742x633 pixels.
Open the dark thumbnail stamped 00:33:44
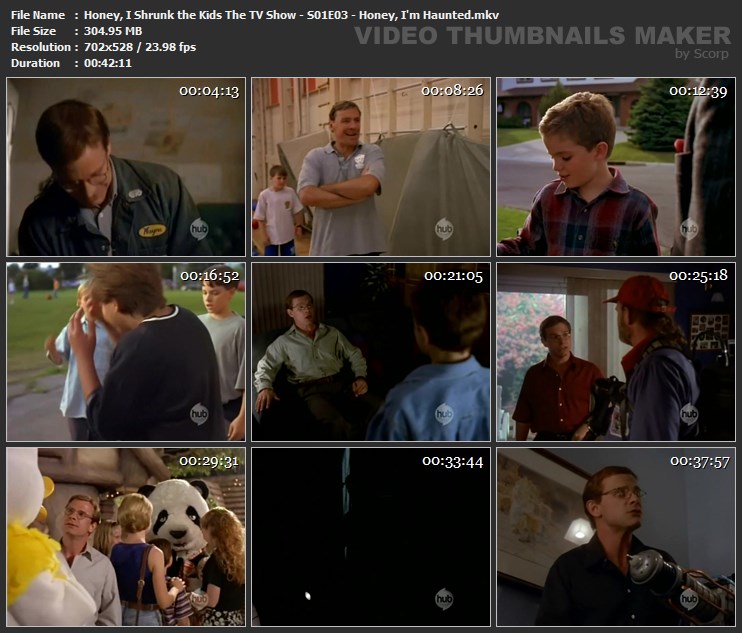[x=371, y=537]
